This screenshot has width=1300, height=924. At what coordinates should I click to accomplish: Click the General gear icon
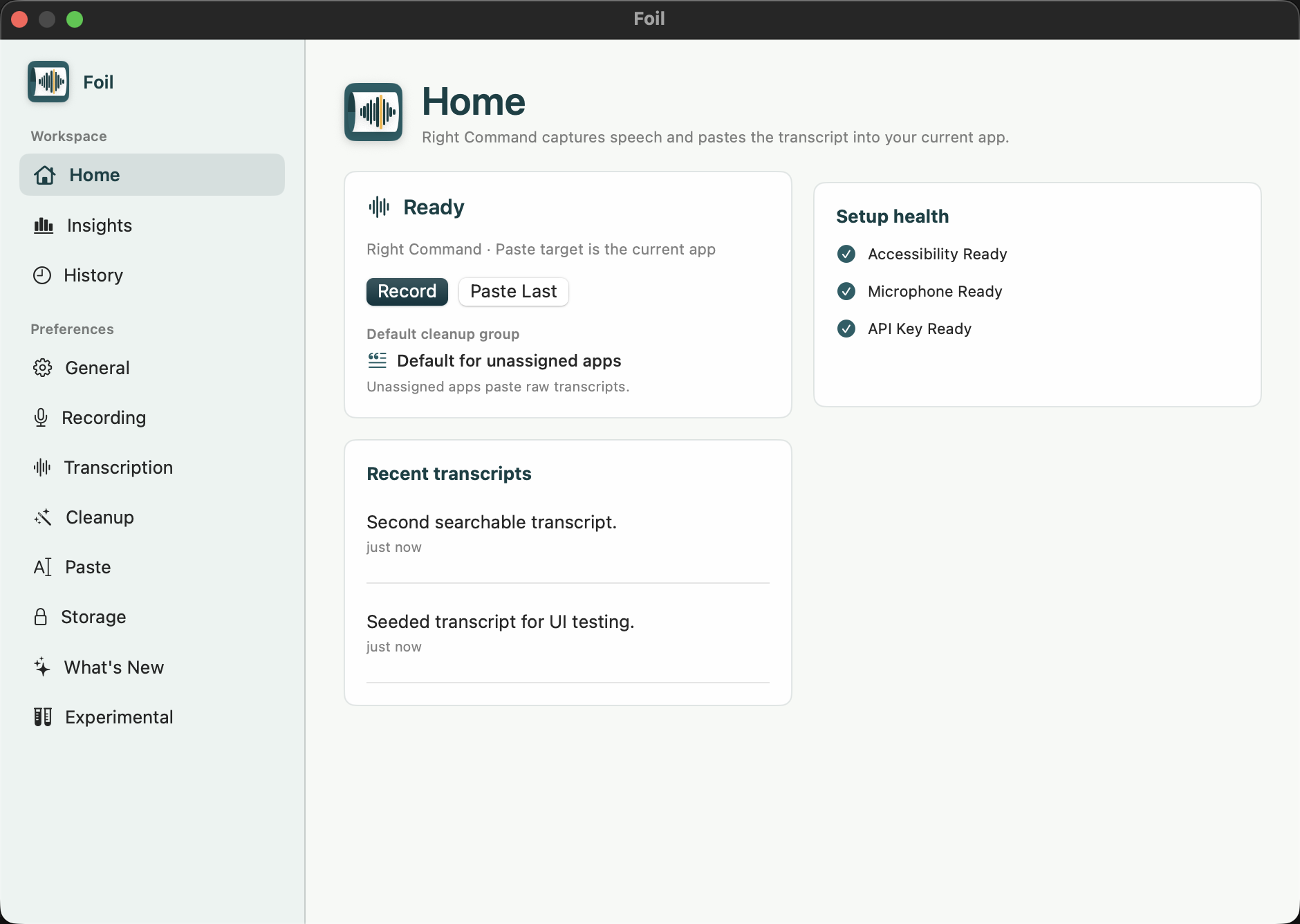42,368
